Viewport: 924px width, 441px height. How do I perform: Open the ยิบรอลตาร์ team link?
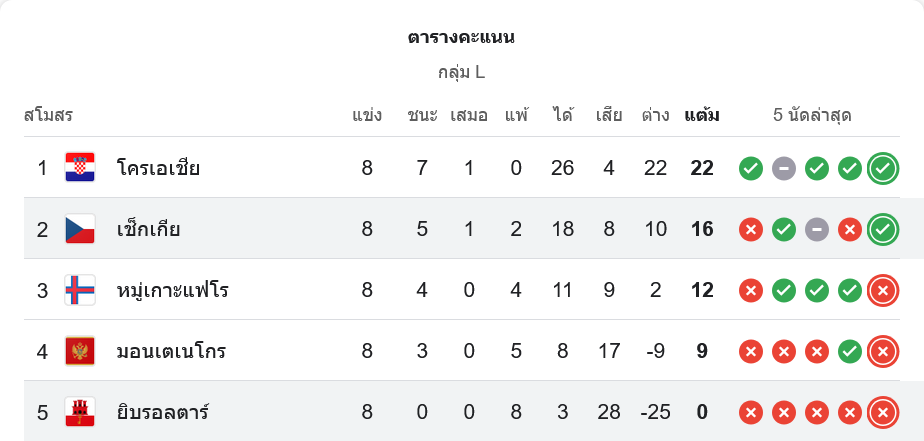(x=162, y=412)
